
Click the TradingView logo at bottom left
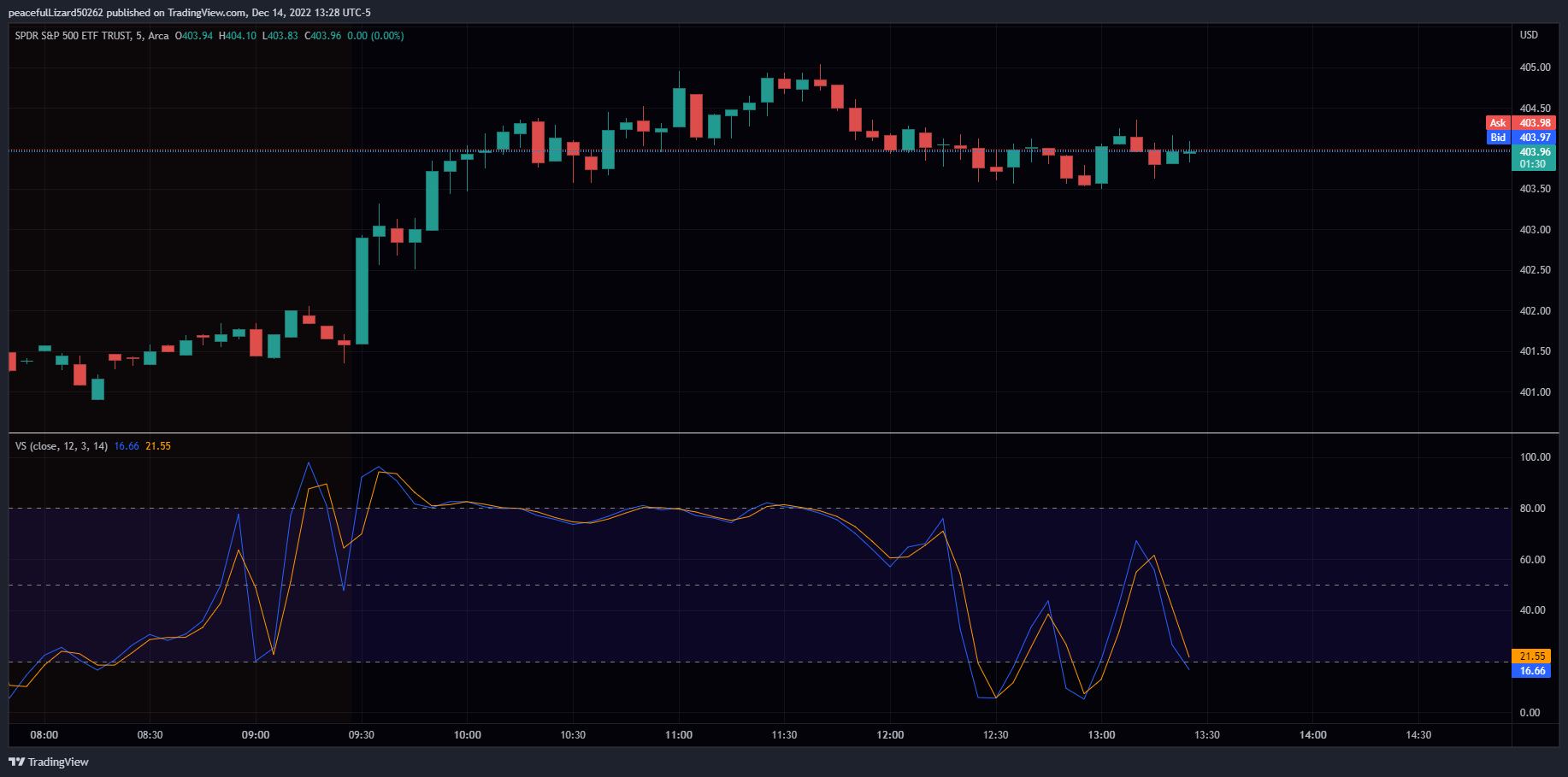point(49,762)
